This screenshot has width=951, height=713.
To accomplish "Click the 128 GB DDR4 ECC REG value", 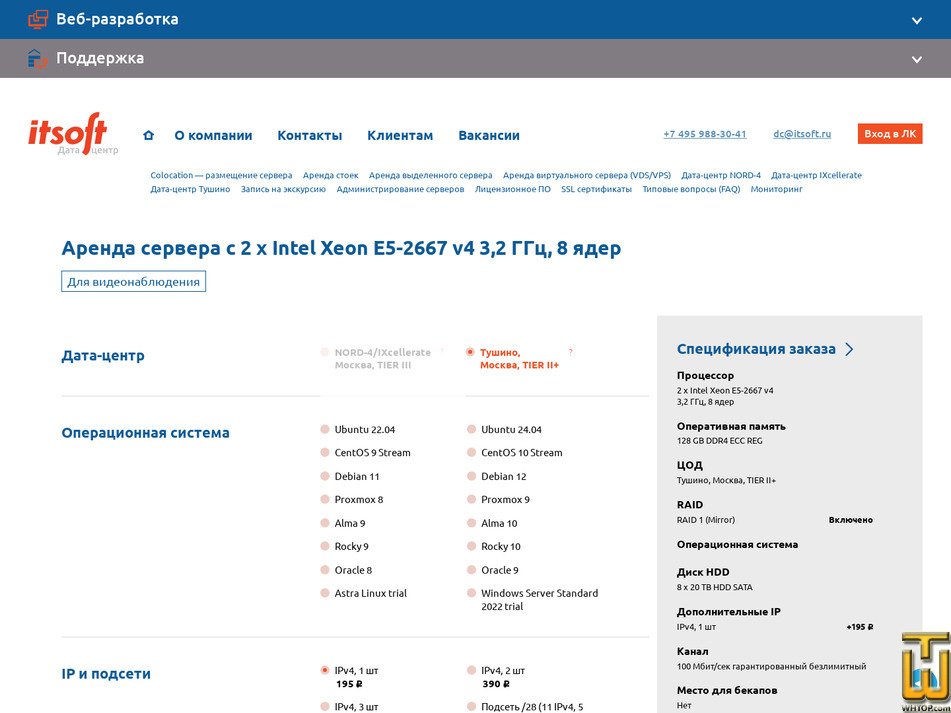I will point(720,441).
